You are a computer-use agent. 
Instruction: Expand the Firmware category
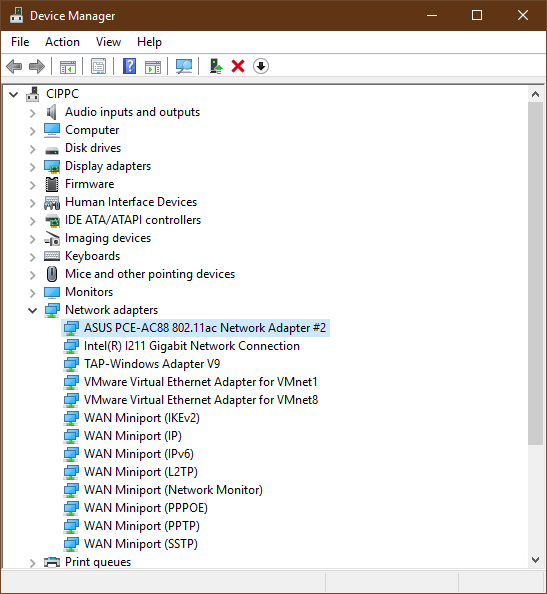pos(33,185)
